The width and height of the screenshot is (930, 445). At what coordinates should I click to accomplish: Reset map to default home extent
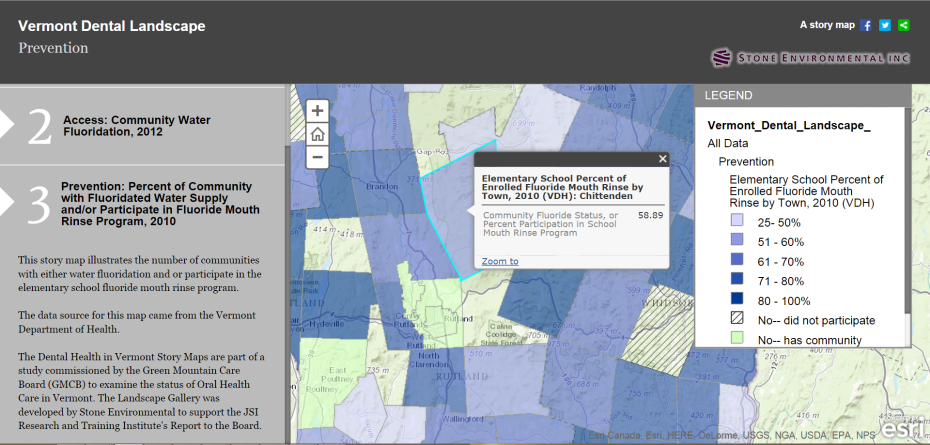[x=317, y=134]
